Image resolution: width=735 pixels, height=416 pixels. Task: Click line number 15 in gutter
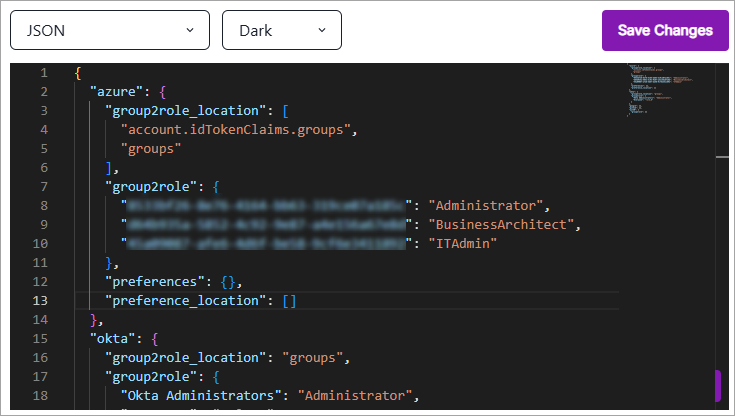[x=42, y=339]
